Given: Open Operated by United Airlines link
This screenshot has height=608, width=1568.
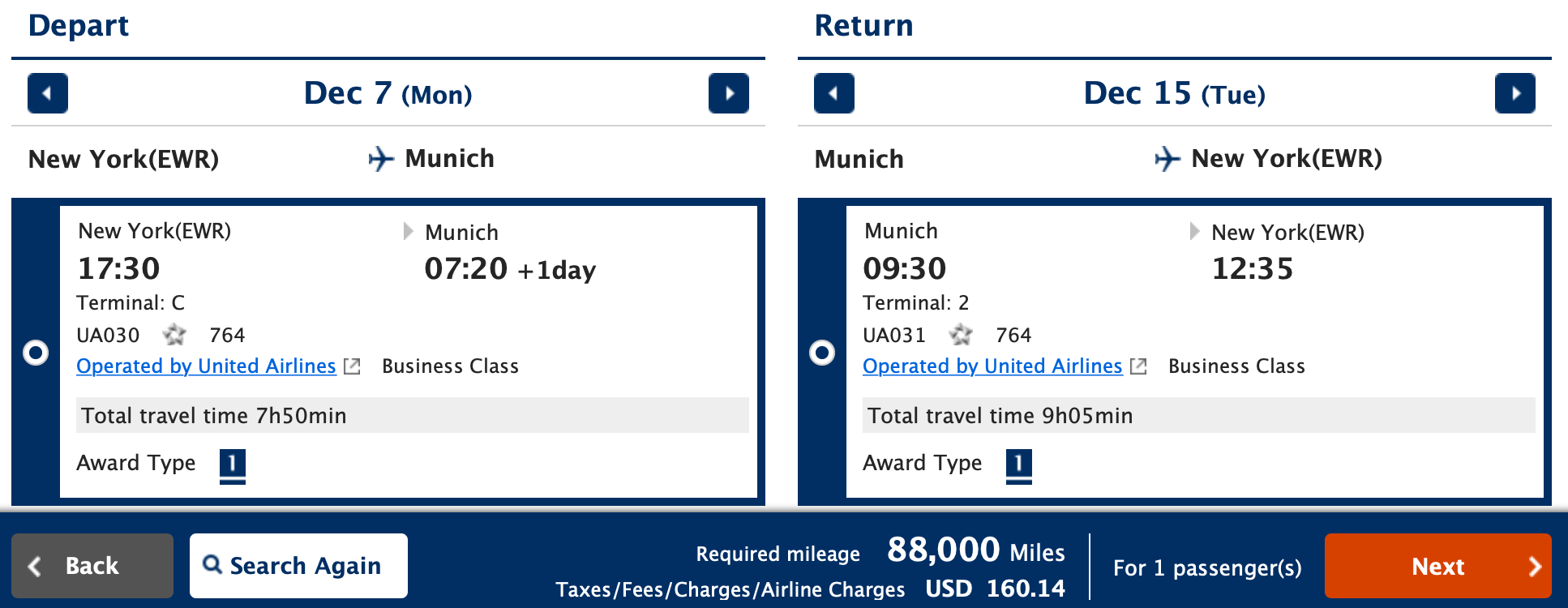Looking at the screenshot, I should 205,366.
